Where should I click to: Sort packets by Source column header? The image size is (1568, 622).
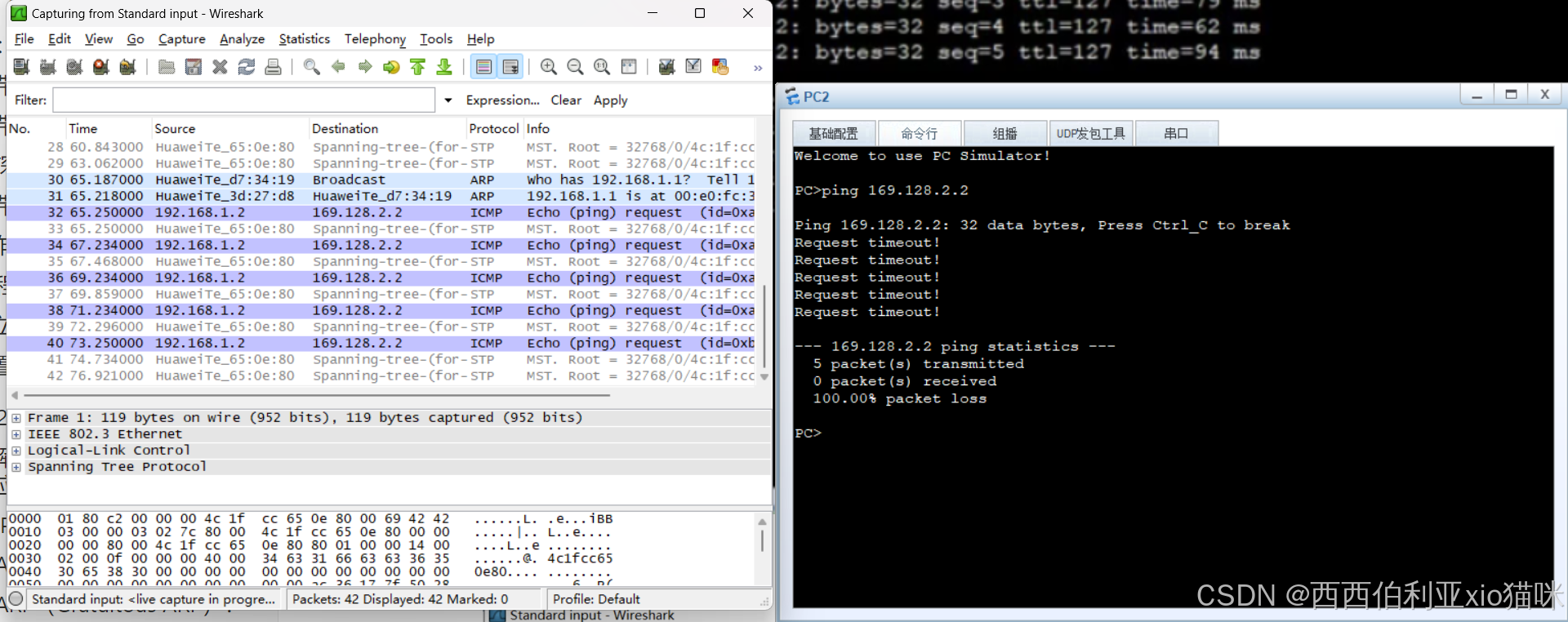229,129
